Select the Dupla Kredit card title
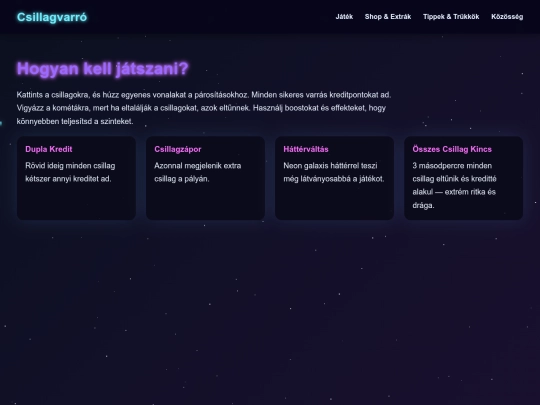540x405 pixels. tap(49, 149)
